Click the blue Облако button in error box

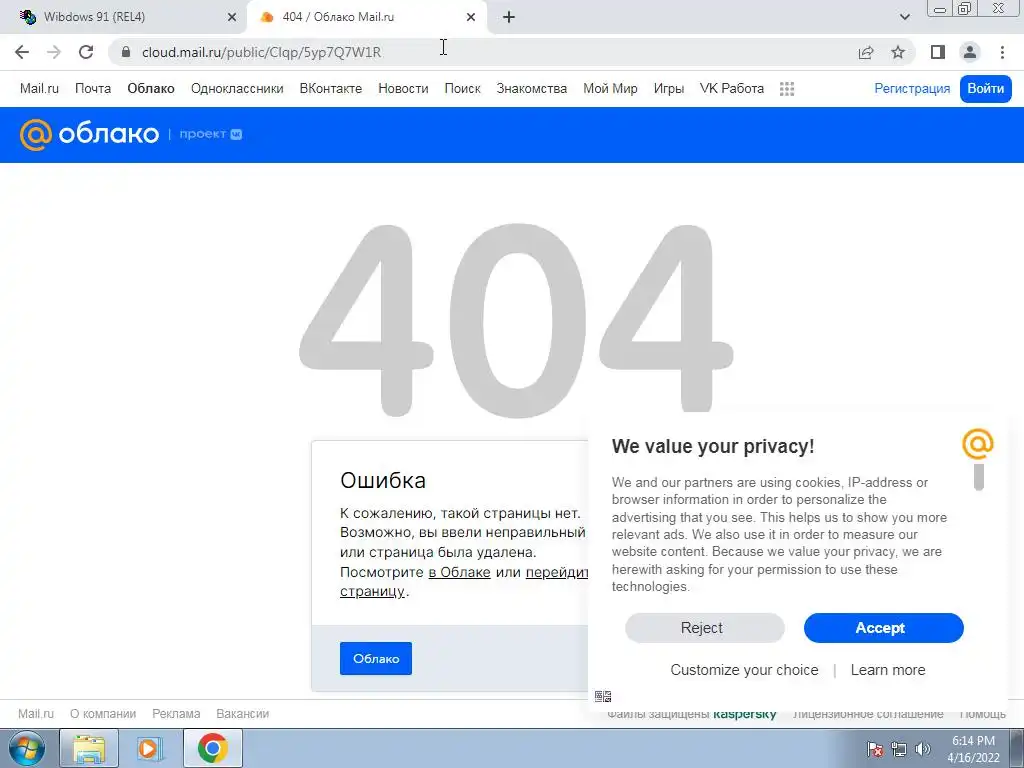click(376, 658)
